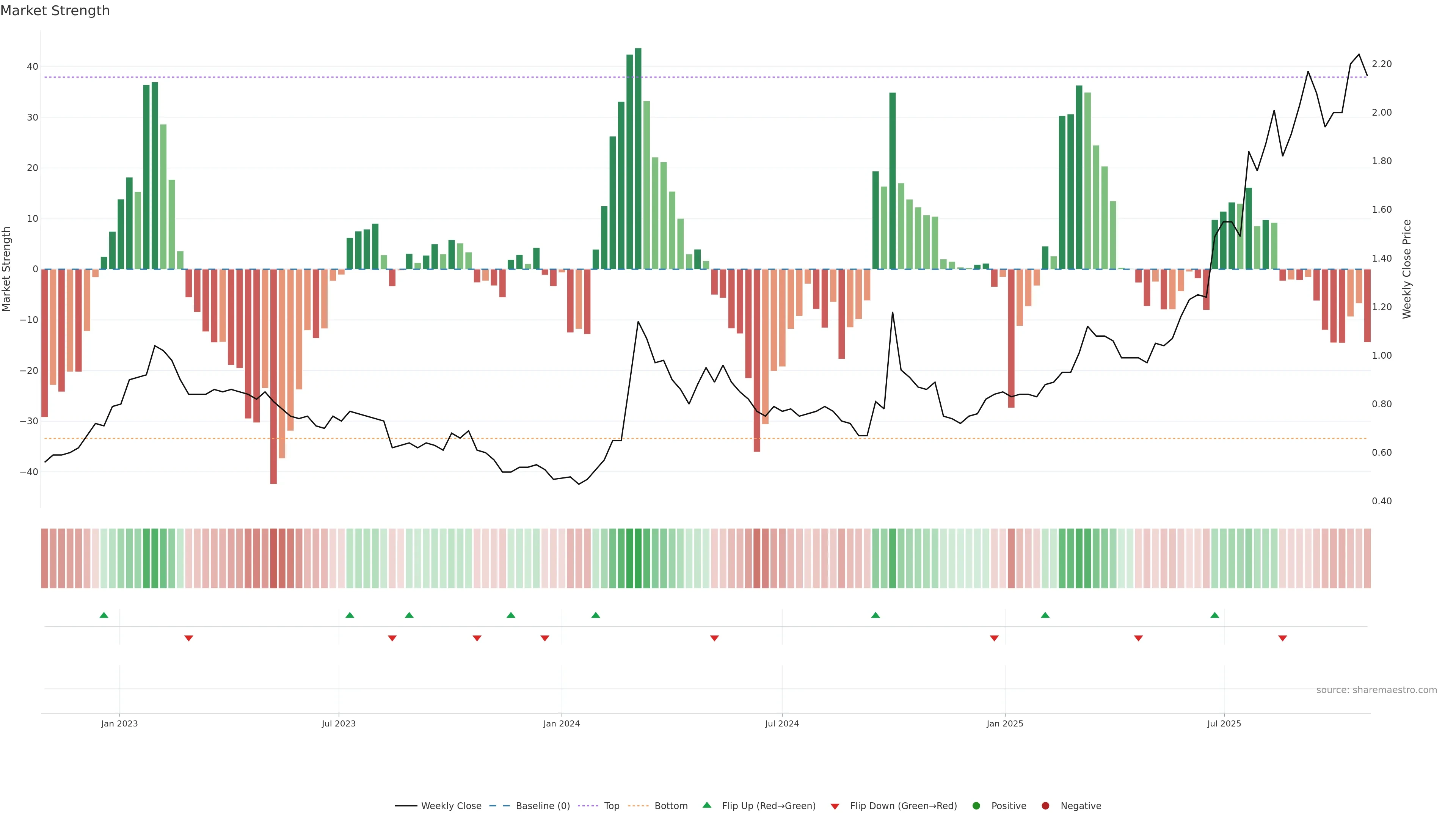The height and width of the screenshot is (819, 1456).
Task: Click the Weekly Close Price axis title
Action: click(1407, 269)
